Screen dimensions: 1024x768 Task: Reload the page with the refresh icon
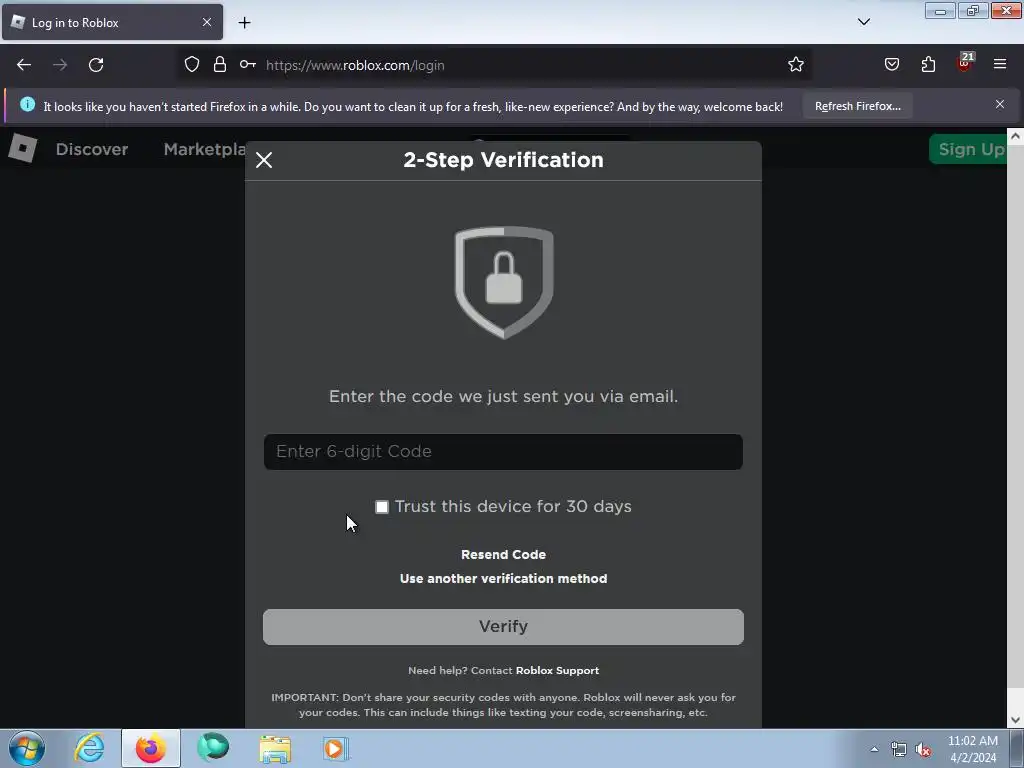(x=96, y=65)
